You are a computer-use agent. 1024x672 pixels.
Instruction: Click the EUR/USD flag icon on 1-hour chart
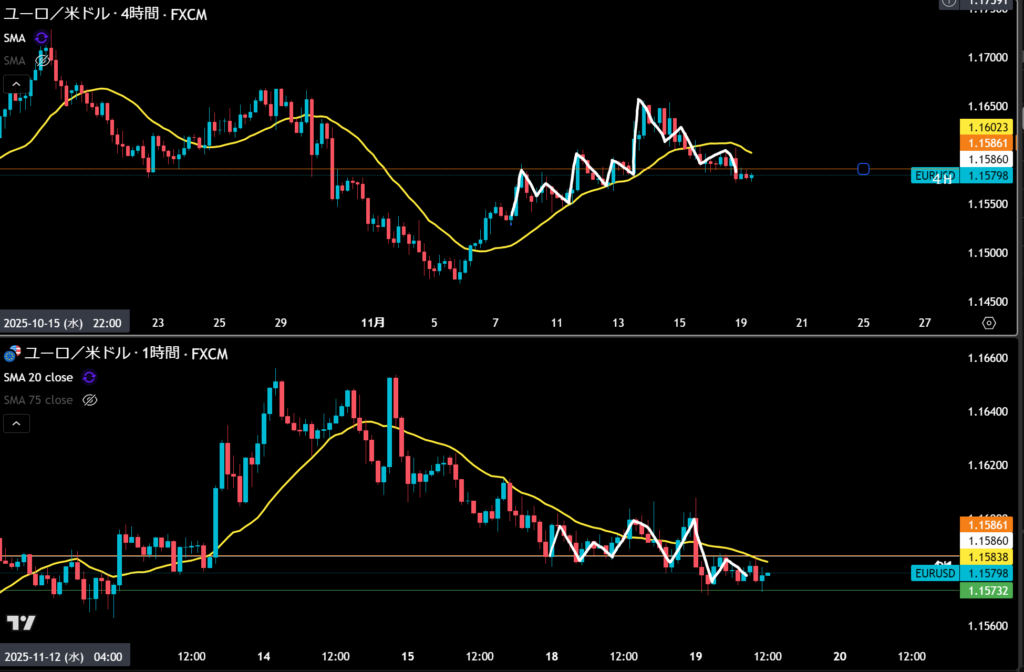(x=12, y=353)
